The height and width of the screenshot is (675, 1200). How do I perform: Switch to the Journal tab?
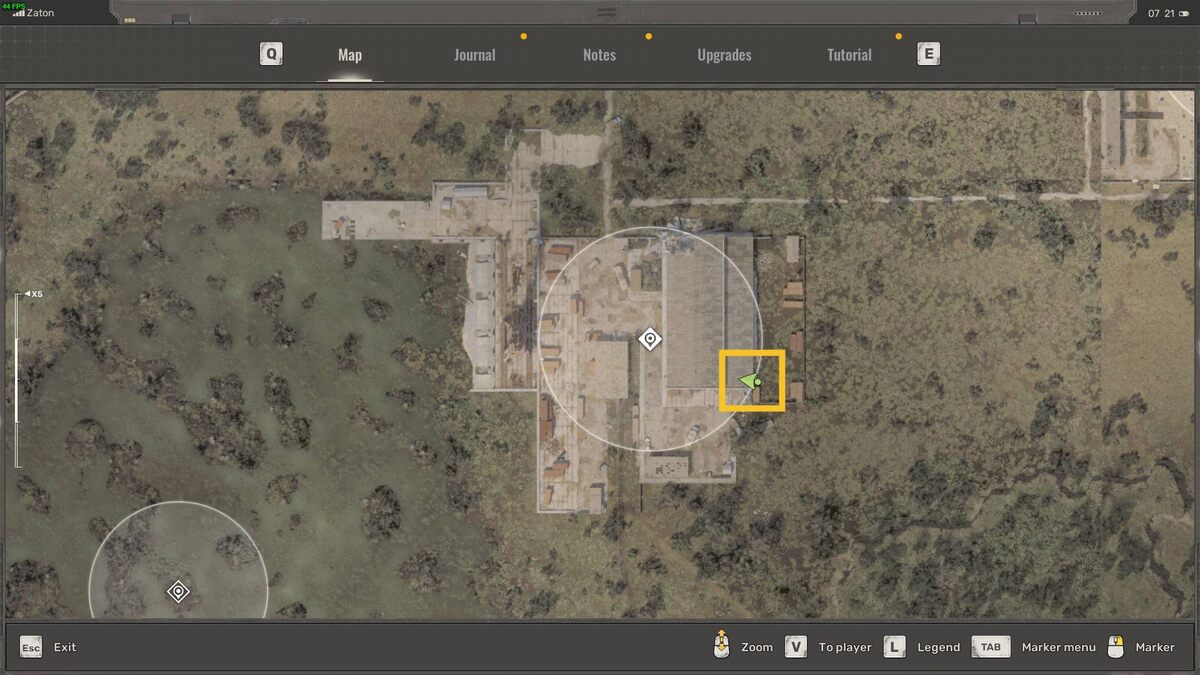474,55
